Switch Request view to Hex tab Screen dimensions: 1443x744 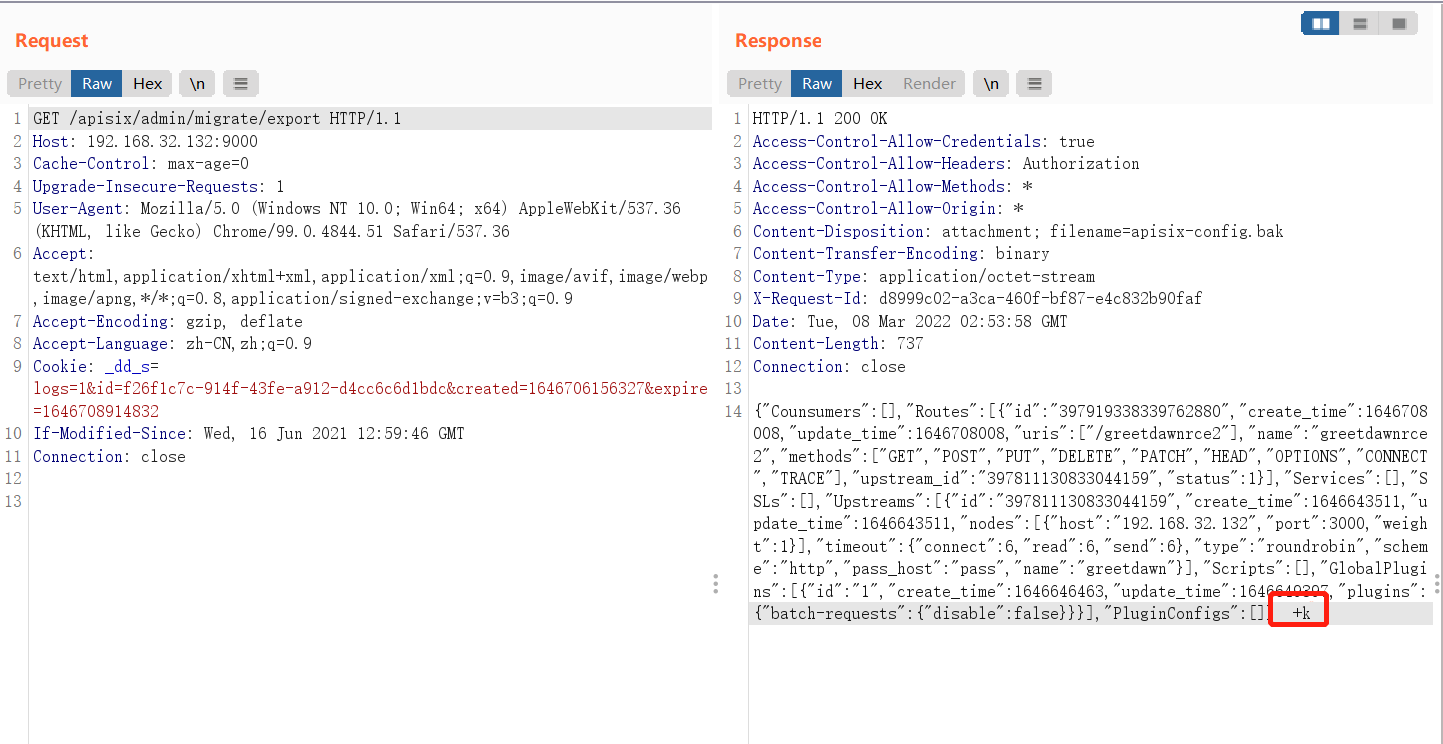click(x=148, y=84)
